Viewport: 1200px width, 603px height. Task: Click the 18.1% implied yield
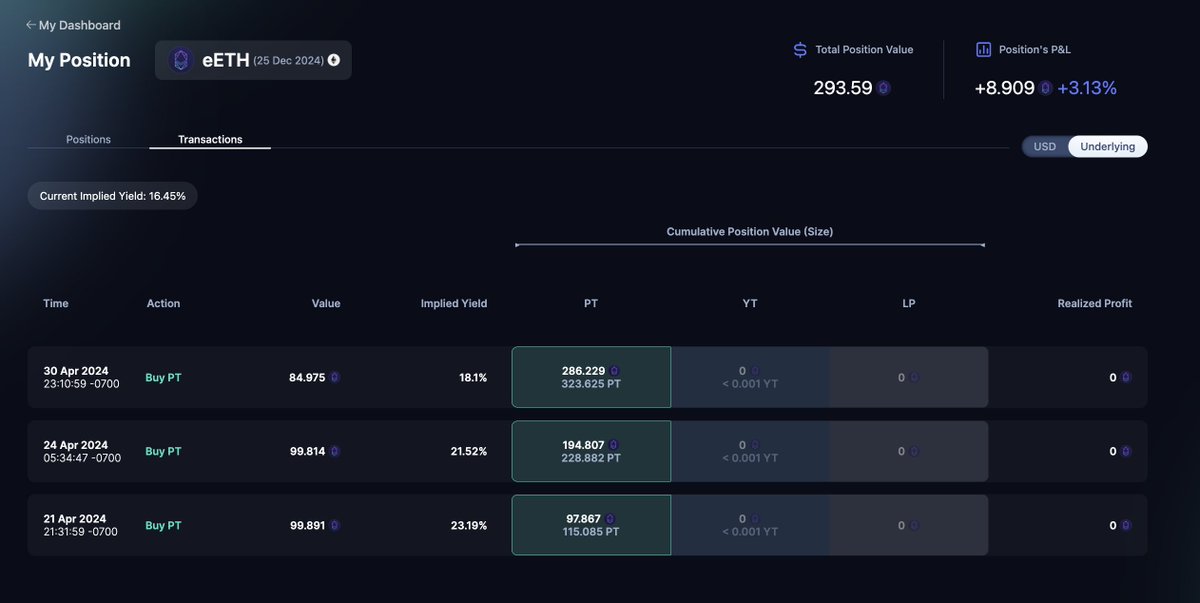click(x=473, y=377)
